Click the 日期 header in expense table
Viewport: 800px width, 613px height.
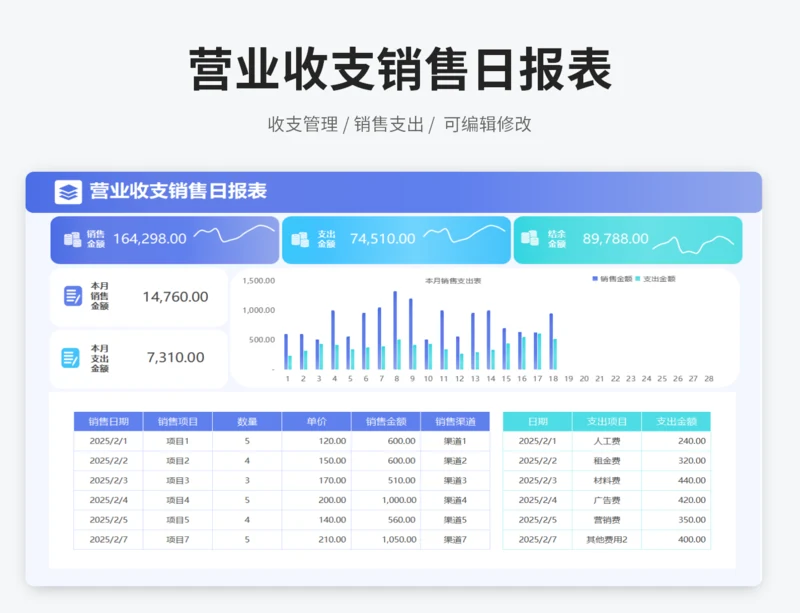pyautogui.click(x=537, y=422)
